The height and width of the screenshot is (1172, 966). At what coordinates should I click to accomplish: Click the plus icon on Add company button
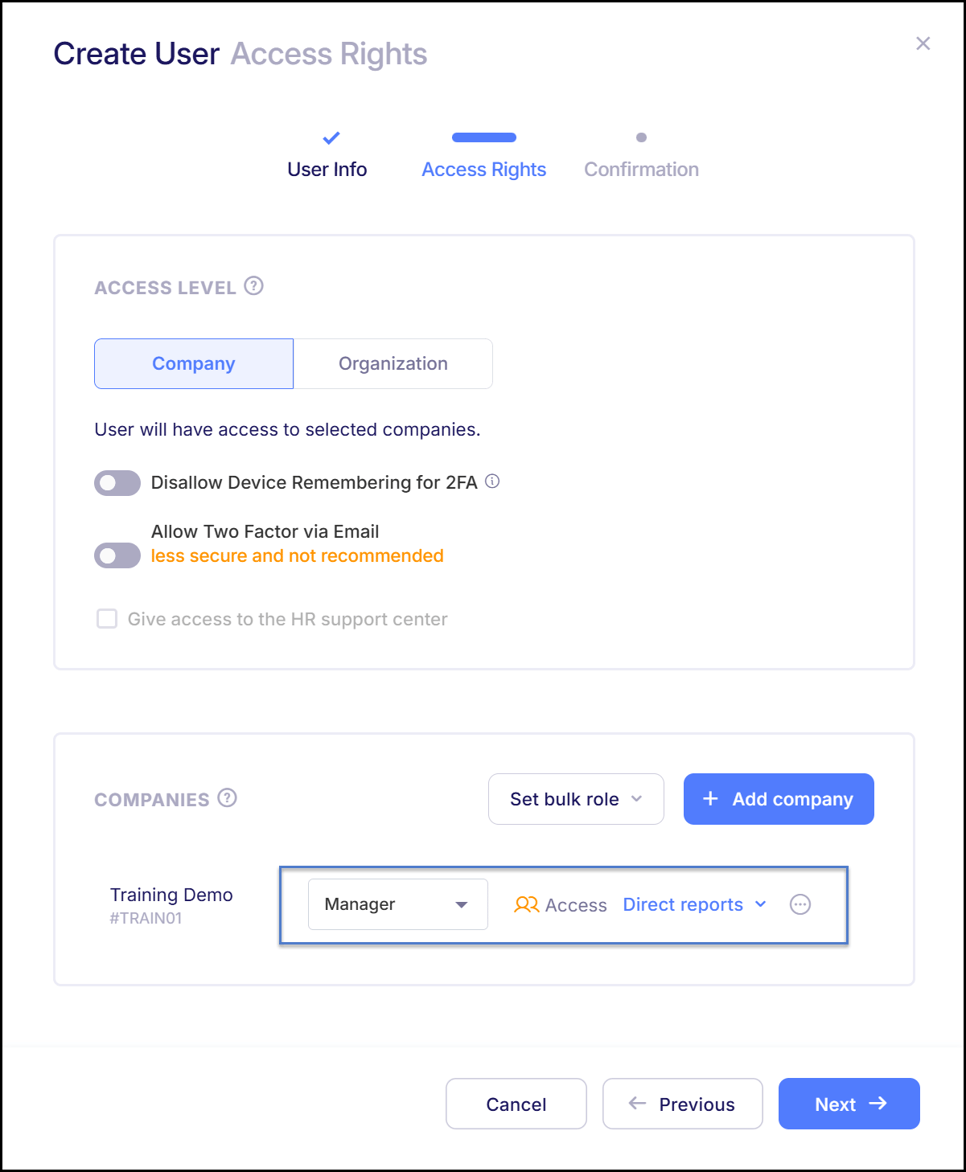(710, 798)
